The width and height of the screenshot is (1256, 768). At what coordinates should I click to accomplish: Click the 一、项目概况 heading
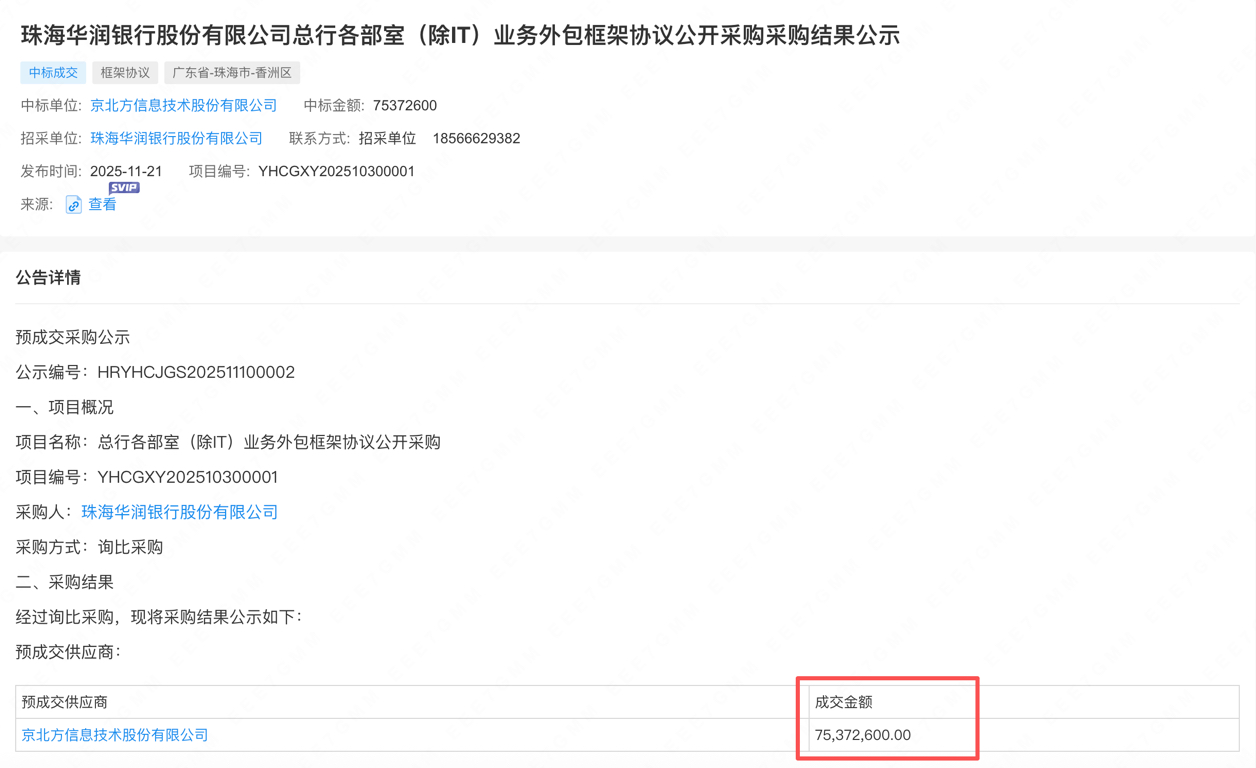(x=65, y=407)
